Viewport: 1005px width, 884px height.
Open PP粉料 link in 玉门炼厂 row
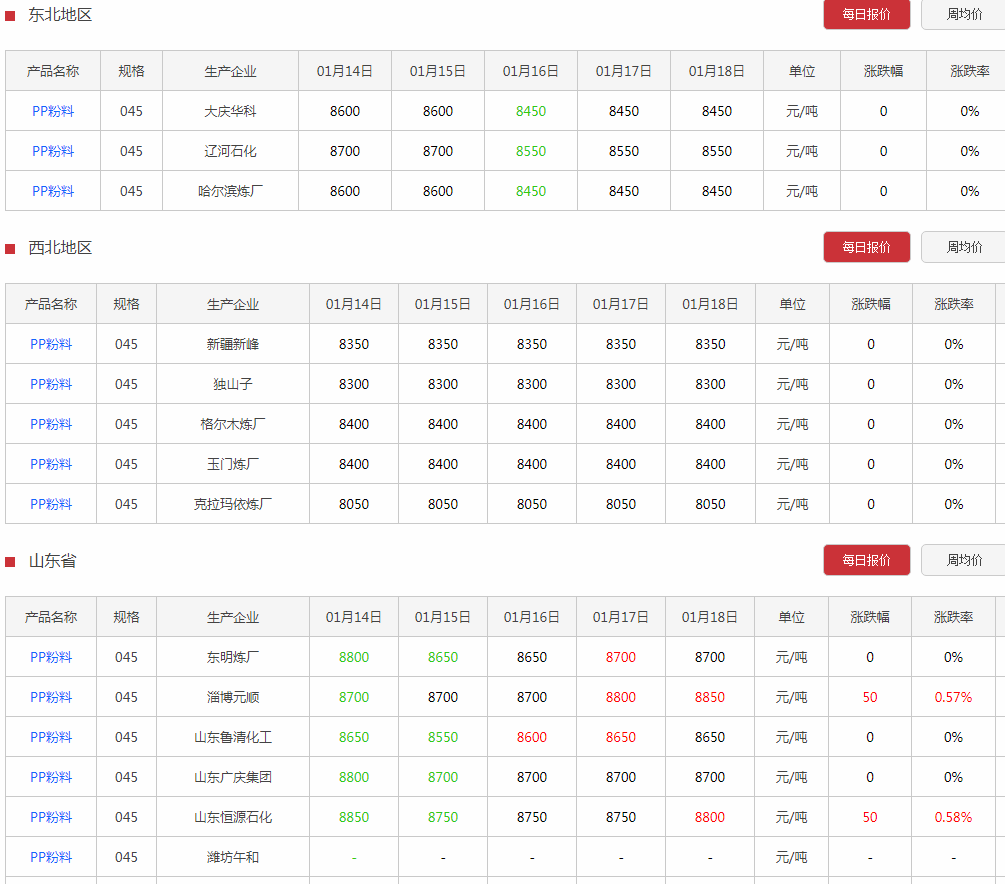click(x=51, y=464)
